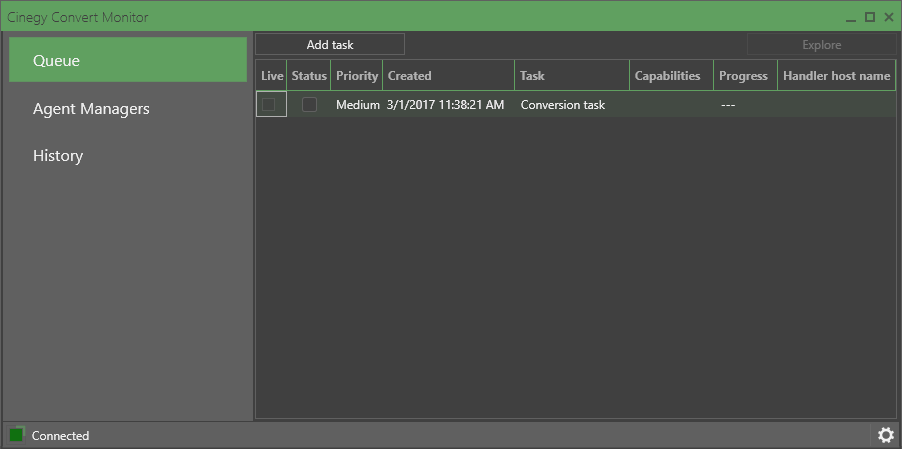Close the Cinegy Convert Monitor window
902x449 pixels.
click(x=889, y=17)
